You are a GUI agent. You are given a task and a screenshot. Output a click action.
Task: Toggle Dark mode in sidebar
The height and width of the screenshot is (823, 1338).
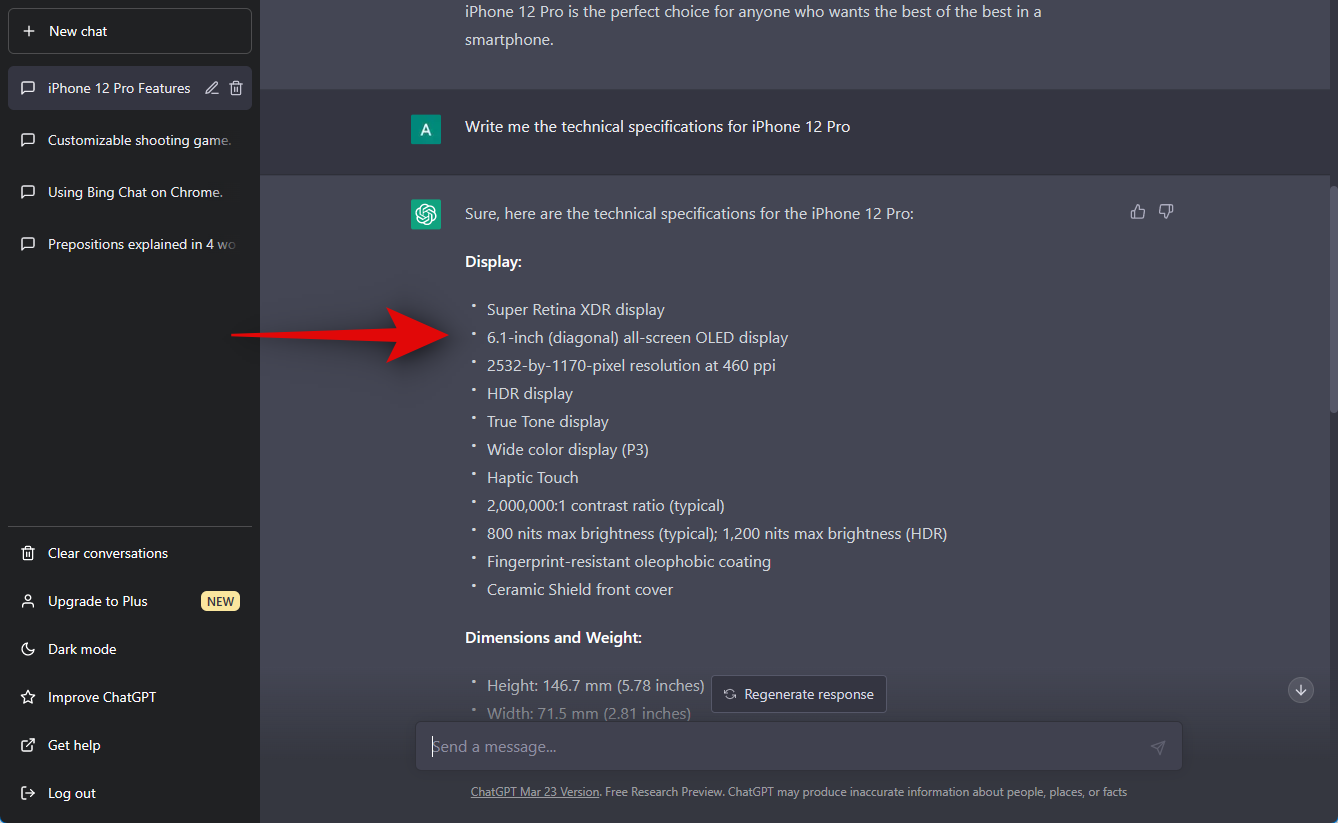click(82, 649)
